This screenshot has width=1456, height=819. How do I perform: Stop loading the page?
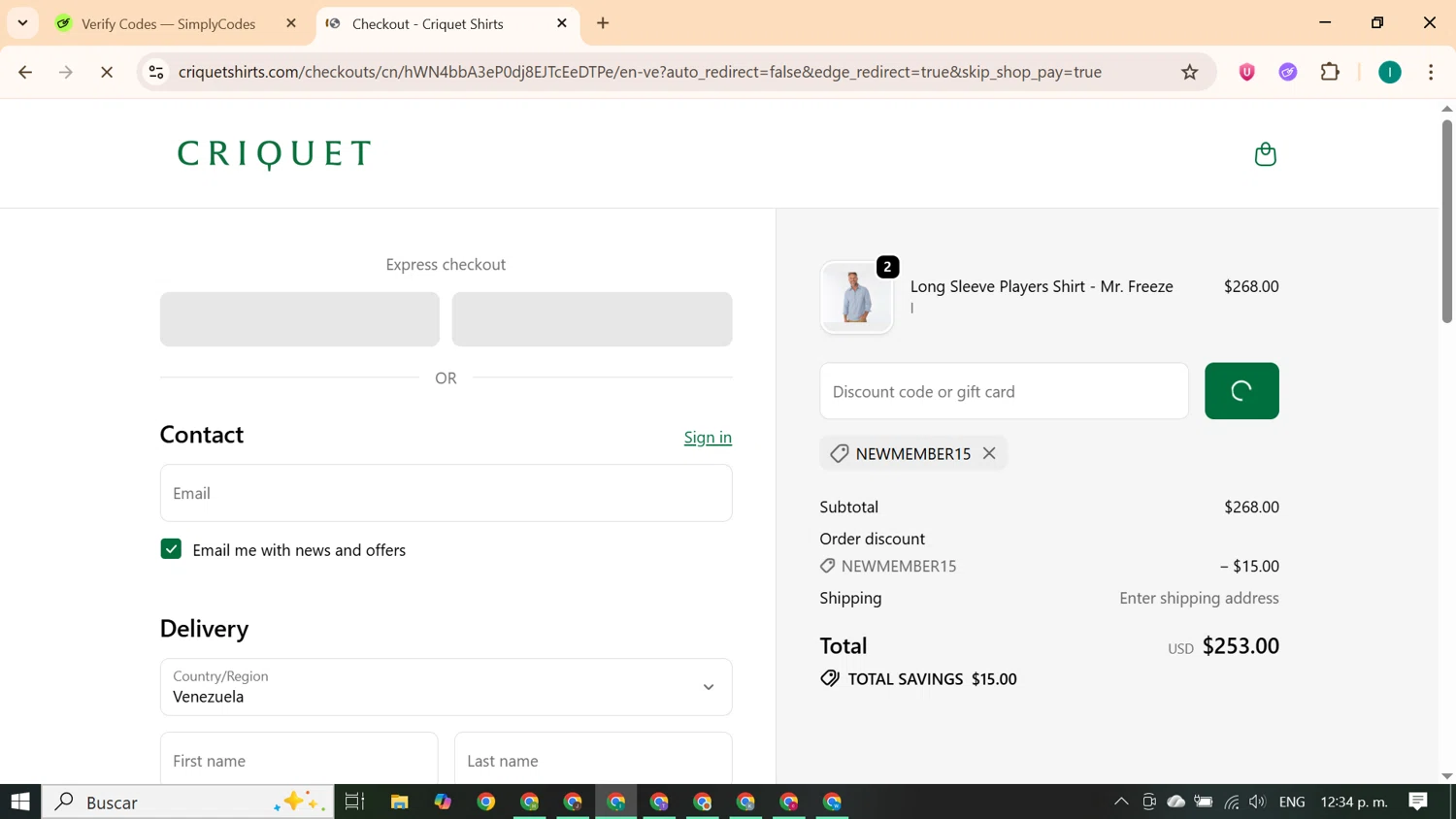click(107, 72)
